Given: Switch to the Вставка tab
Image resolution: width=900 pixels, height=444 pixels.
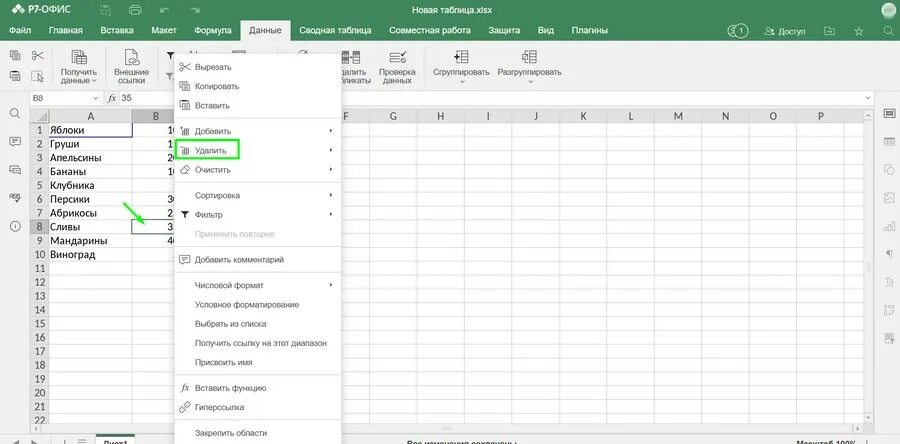Looking at the screenshot, I should [x=117, y=30].
